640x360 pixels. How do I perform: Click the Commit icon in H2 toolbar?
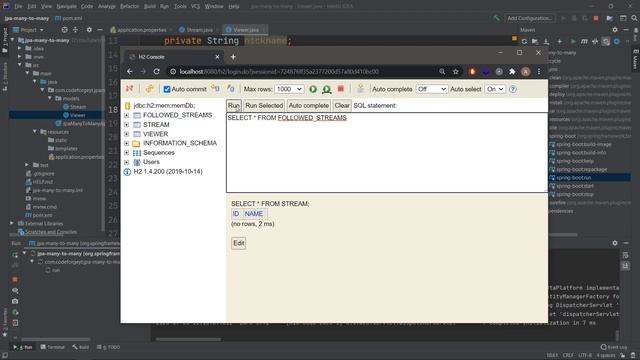point(231,89)
